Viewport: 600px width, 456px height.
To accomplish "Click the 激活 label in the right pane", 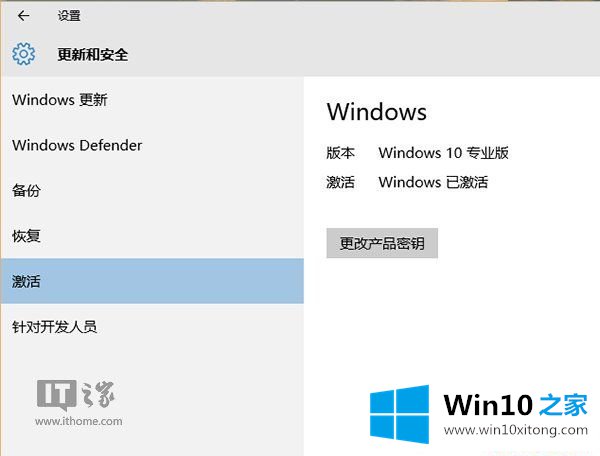I will [x=340, y=182].
